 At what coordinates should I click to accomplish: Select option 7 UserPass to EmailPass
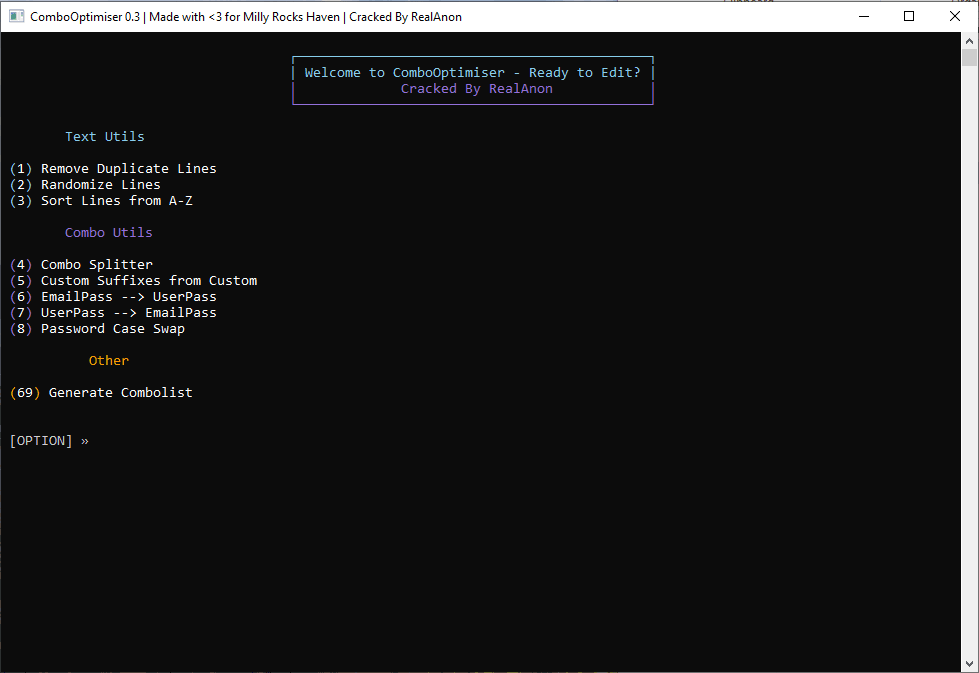click(x=113, y=312)
